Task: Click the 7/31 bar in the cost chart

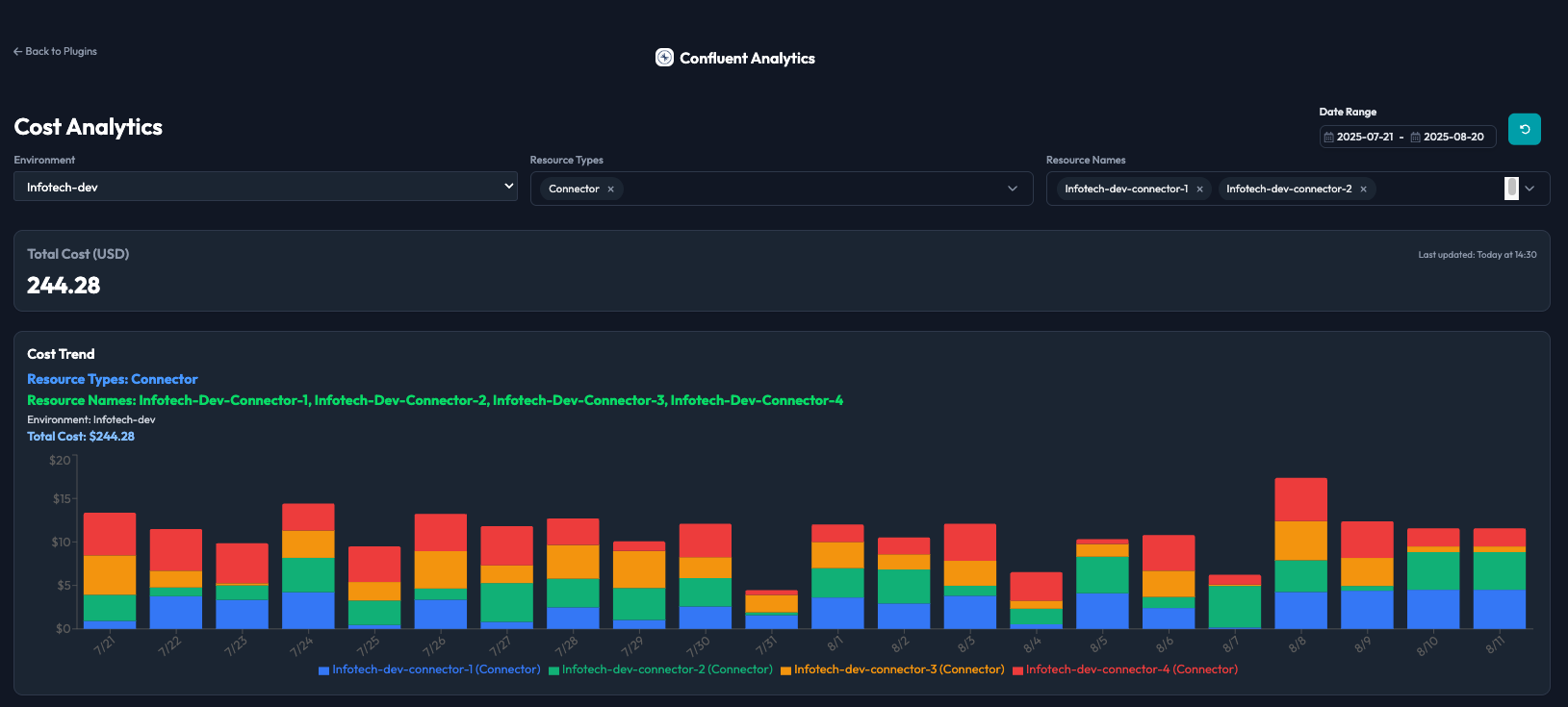Action: click(771, 609)
